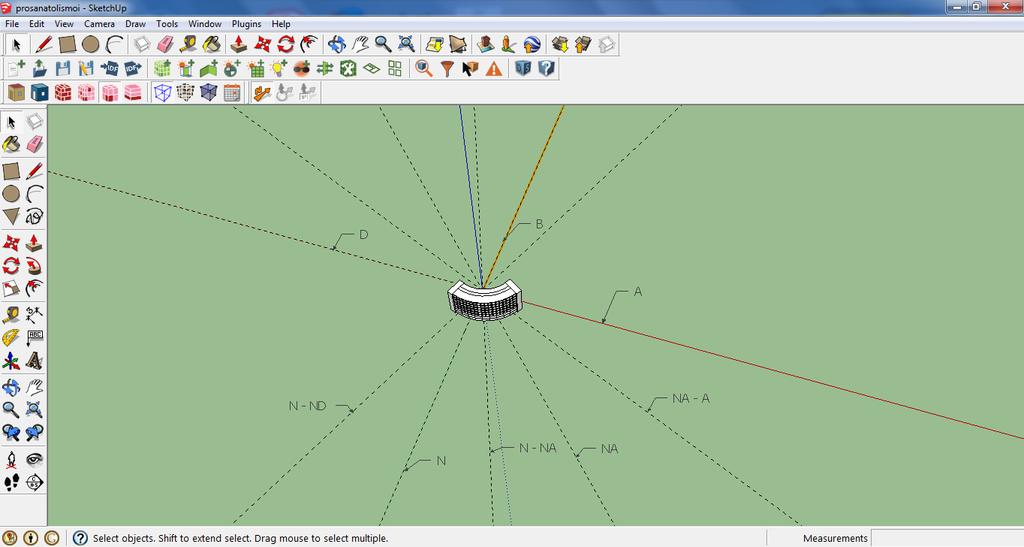Viewport: 1024px width, 547px height.
Task: Open the orange funnel filter tool
Action: coord(447,68)
